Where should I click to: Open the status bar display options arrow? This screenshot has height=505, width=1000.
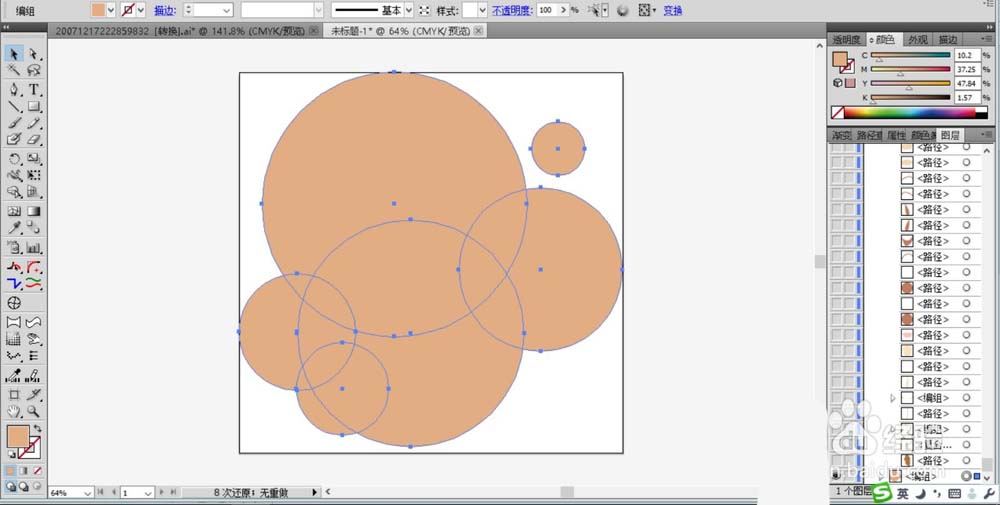click(314, 492)
